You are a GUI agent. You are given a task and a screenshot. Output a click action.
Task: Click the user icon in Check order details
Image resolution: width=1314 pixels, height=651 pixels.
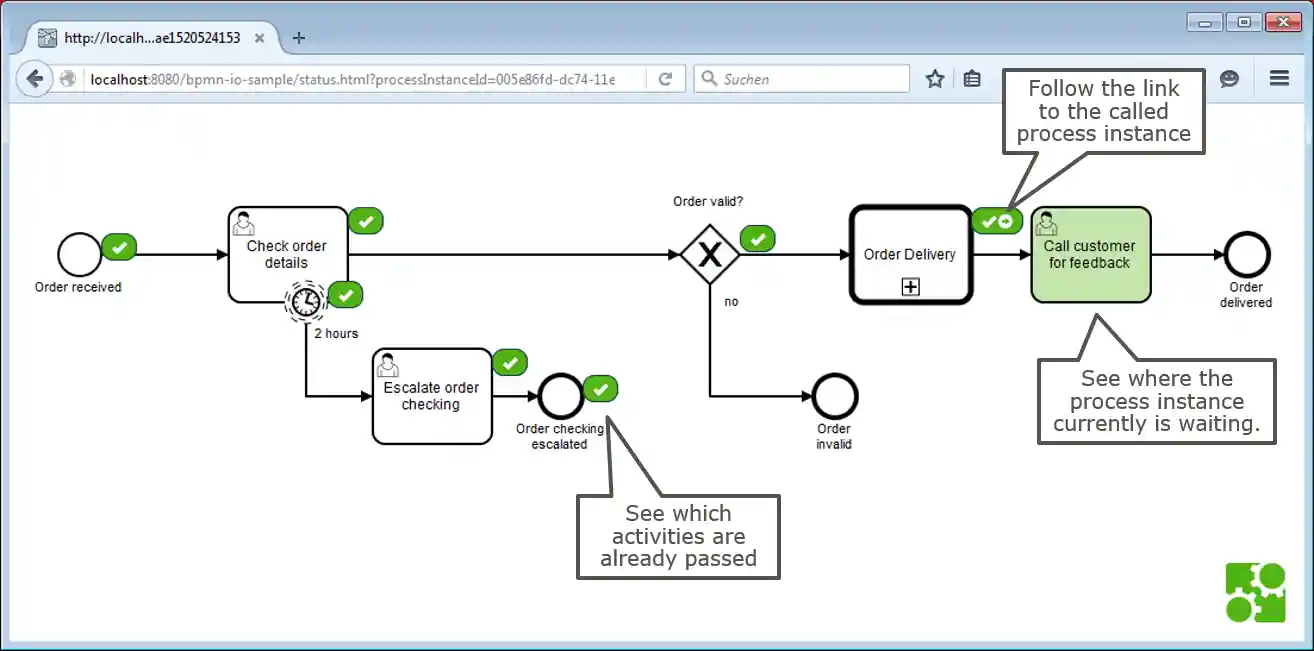(x=243, y=223)
